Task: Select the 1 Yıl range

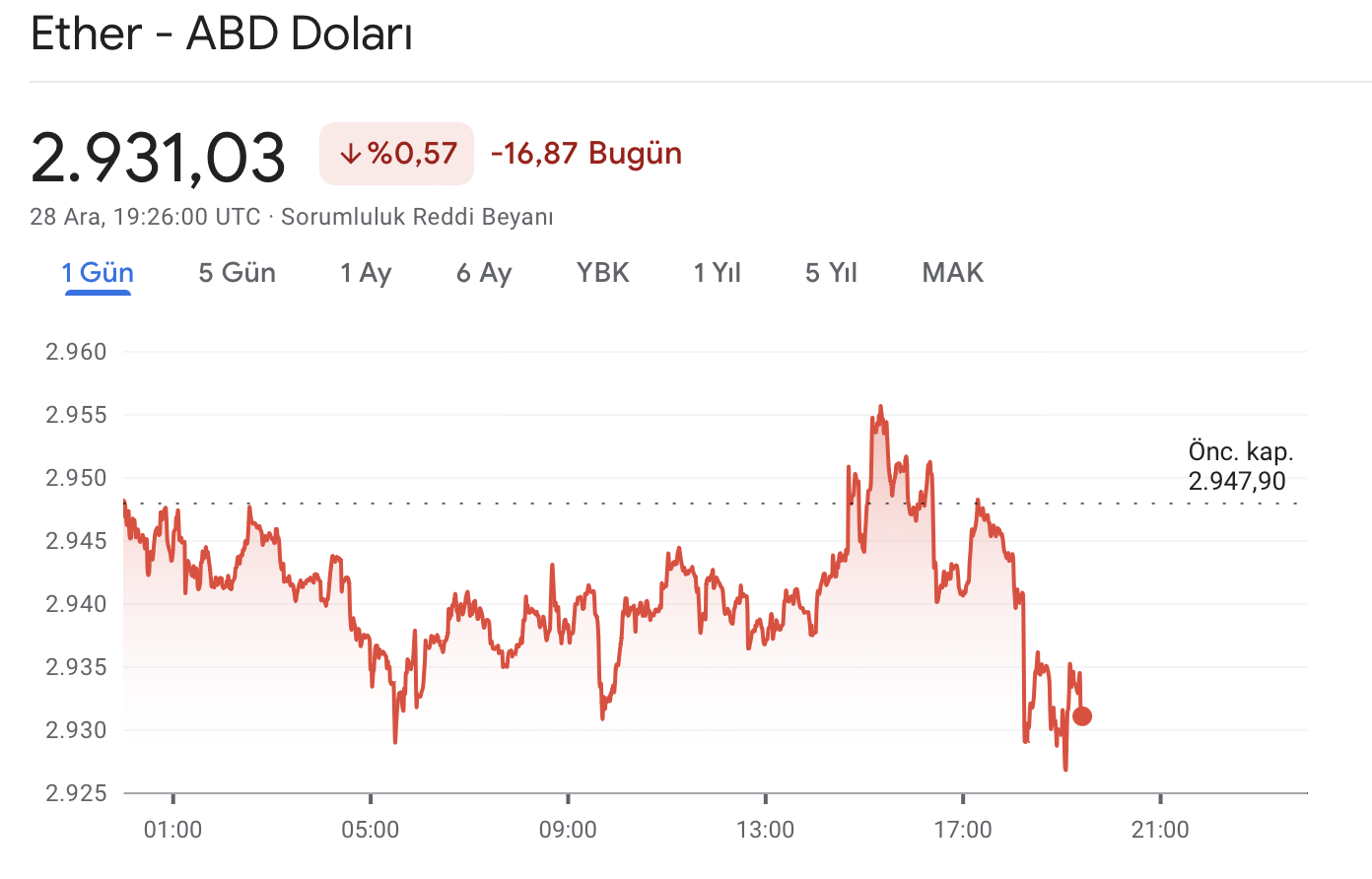Action: [717, 273]
